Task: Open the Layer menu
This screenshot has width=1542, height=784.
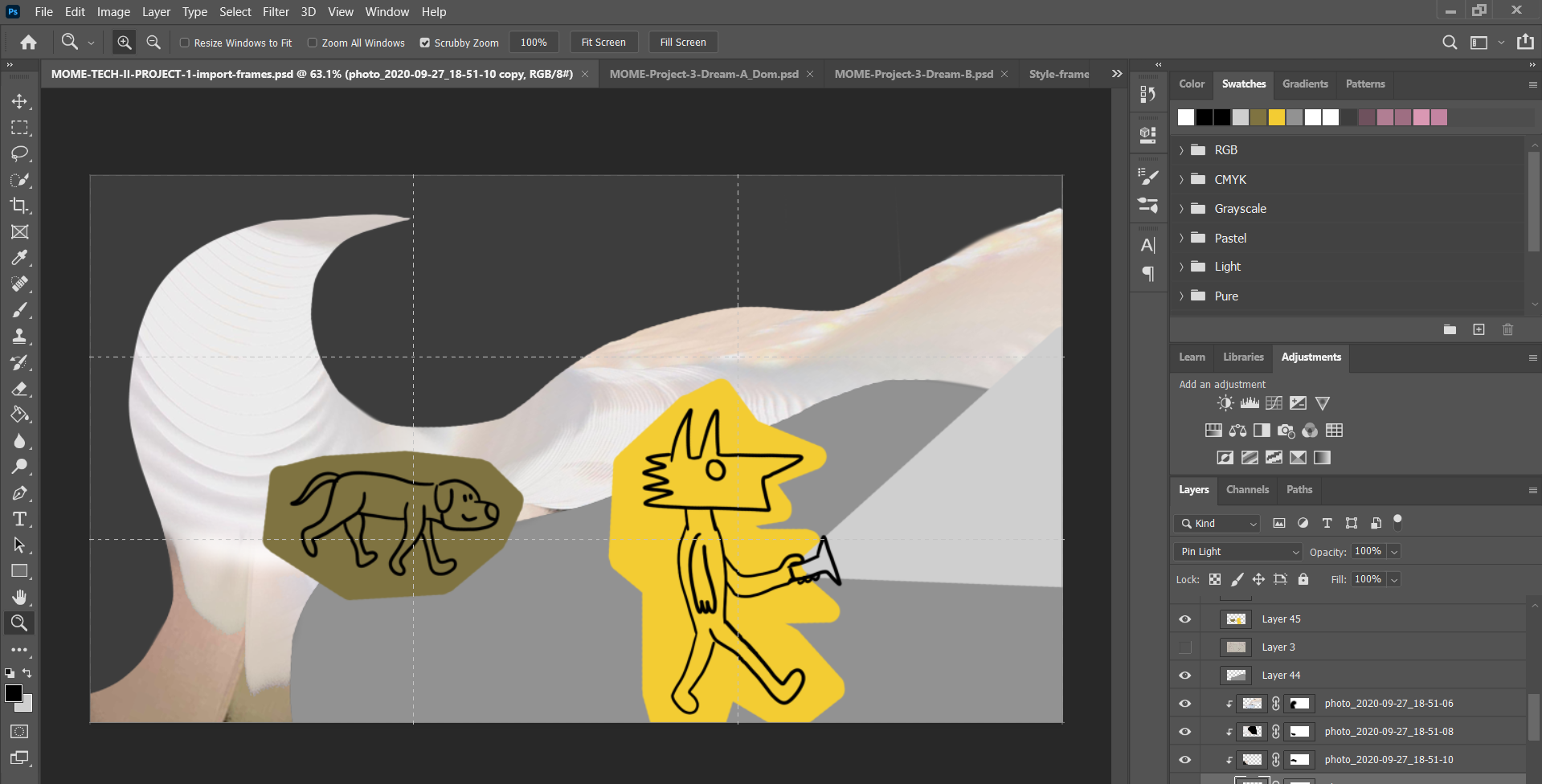Action: (156, 12)
